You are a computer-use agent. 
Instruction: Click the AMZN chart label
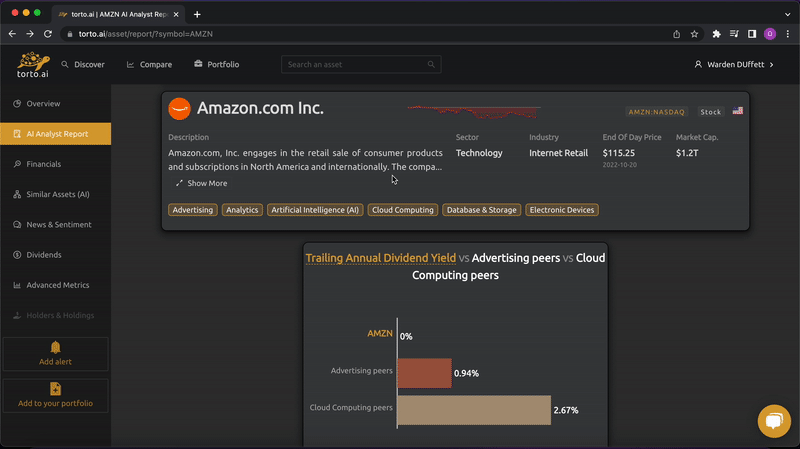pos(380,333)
